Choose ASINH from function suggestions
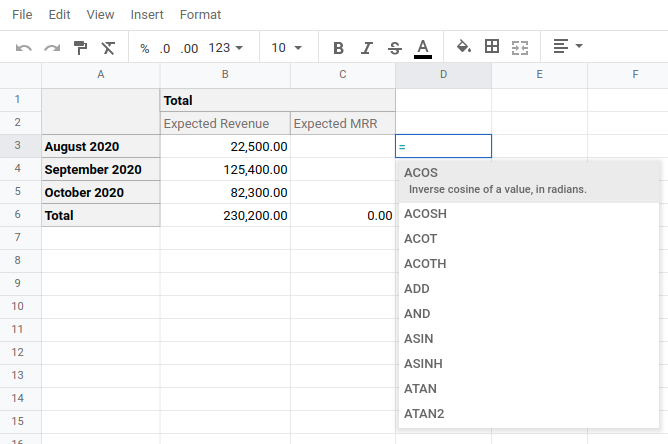The width and height of the screenshot is (668, 444). point(529,364)
